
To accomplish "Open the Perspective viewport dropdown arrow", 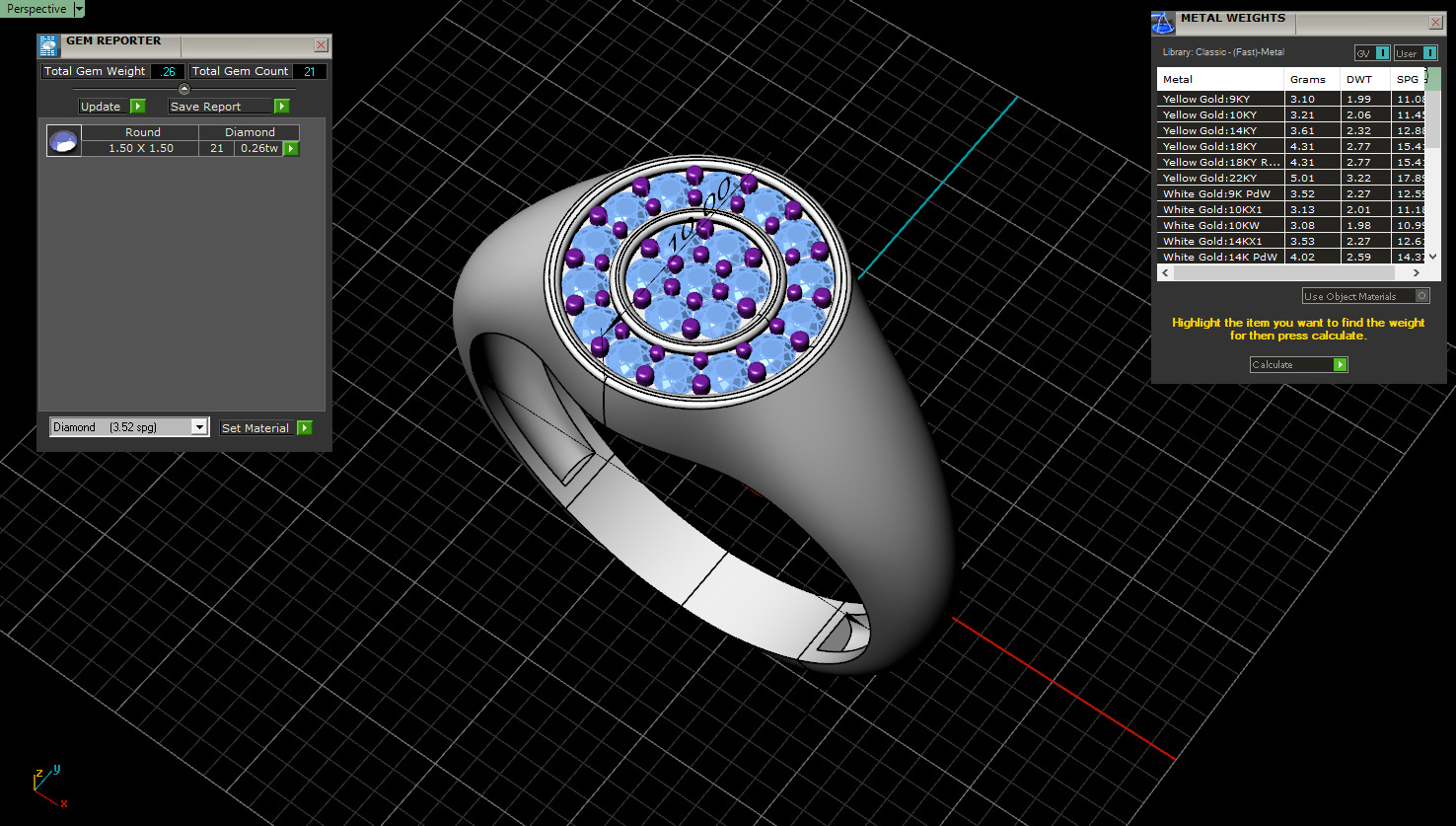I will point(79,9).
